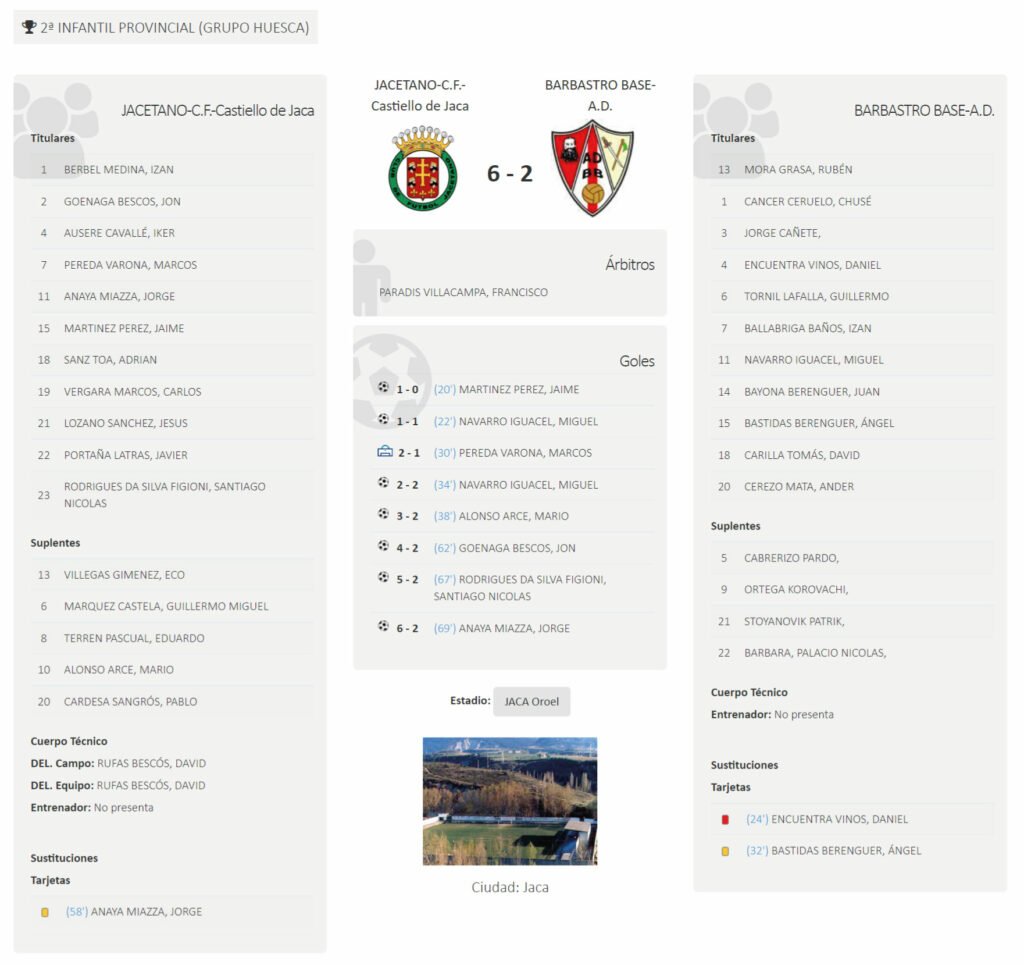Select the (20') minute link for Martinez Perez
The image size is (1024, 965).
(x=445, y=389)
